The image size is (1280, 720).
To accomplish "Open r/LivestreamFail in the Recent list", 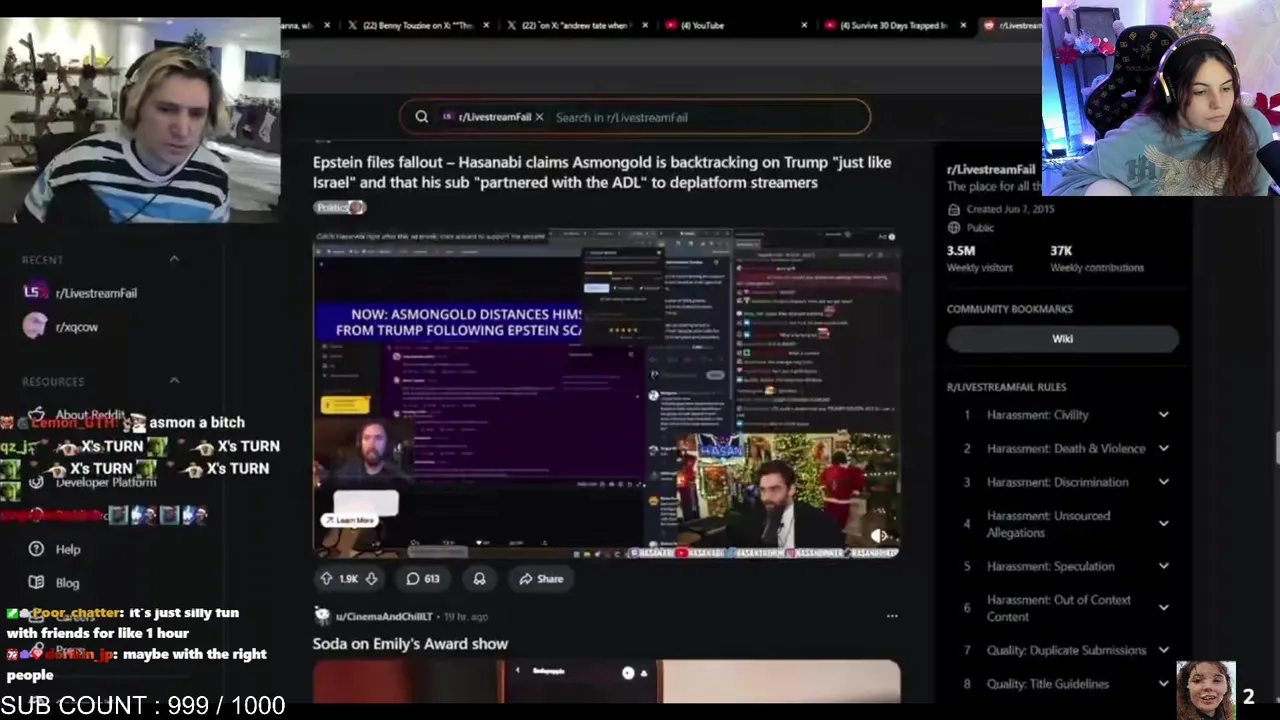I will click(x=96, y=293).
